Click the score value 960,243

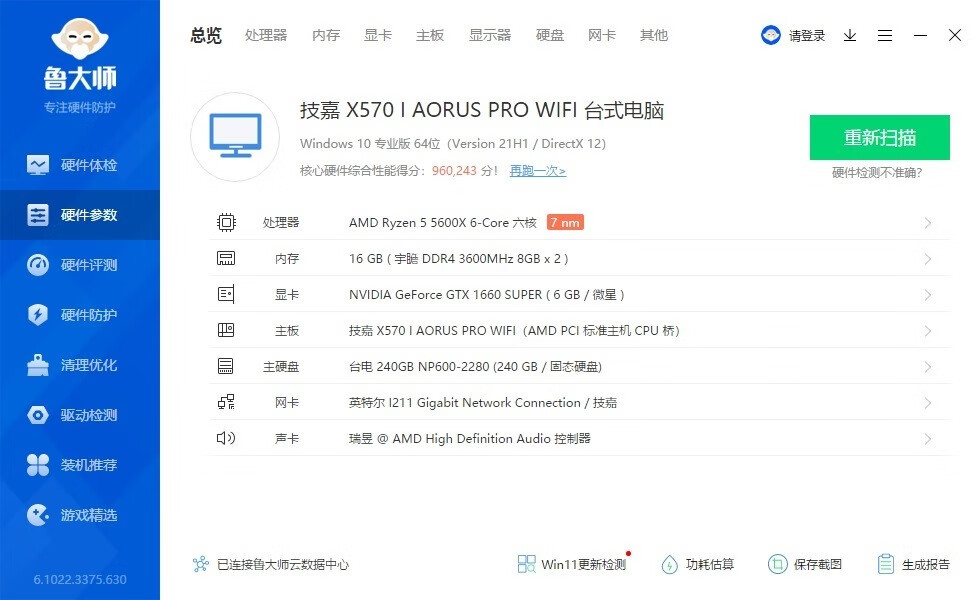(x=454, y=171)
